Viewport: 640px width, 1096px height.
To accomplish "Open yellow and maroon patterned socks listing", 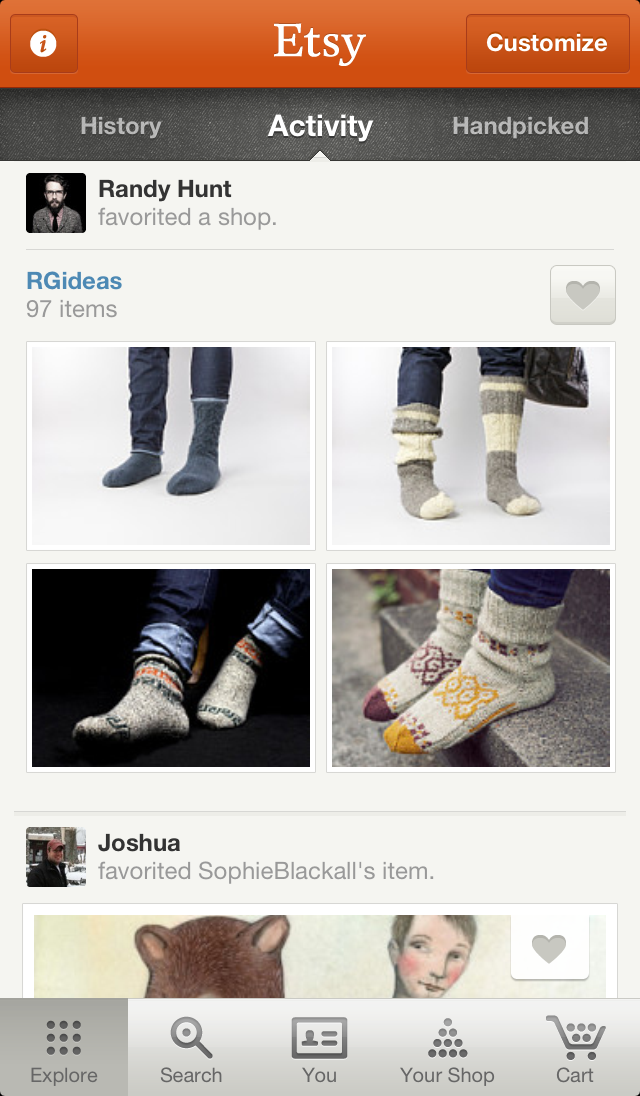I will [x=471, y=668].
